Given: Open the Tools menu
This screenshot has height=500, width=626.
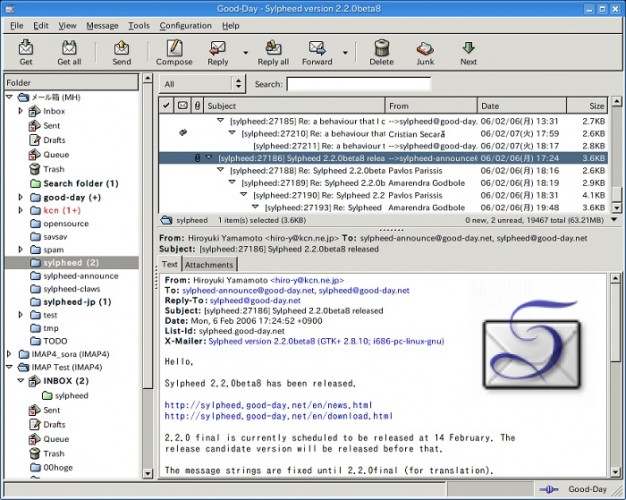Looking at the screenshot, I should point(139,26).
